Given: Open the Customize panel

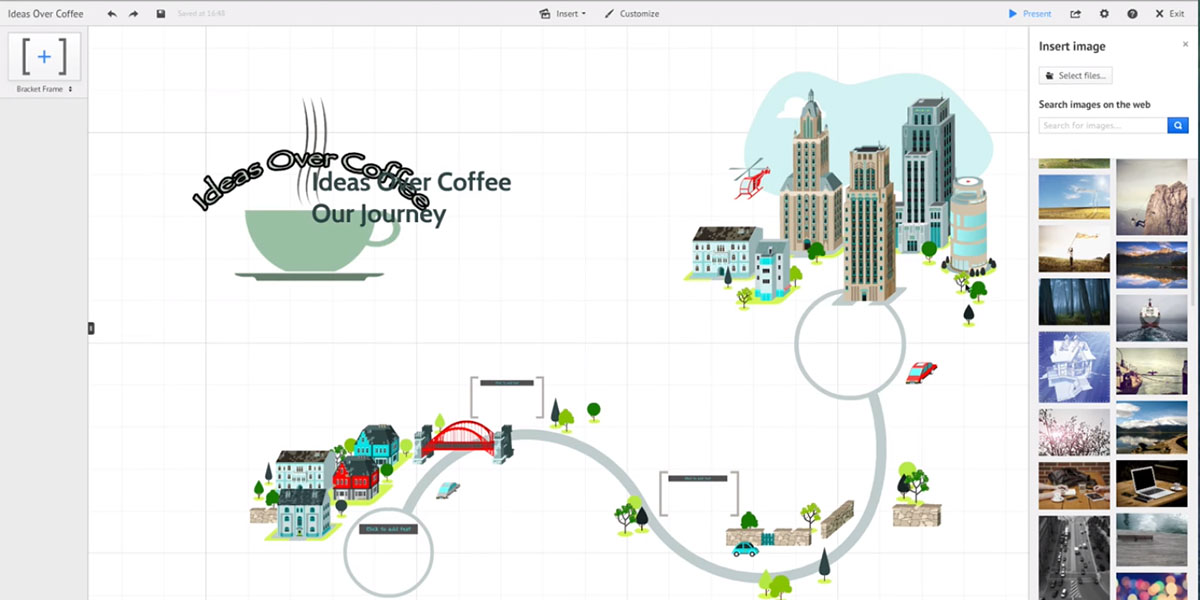Looking at the screenshot, I should pyautogui.click(x=632, y=13).
